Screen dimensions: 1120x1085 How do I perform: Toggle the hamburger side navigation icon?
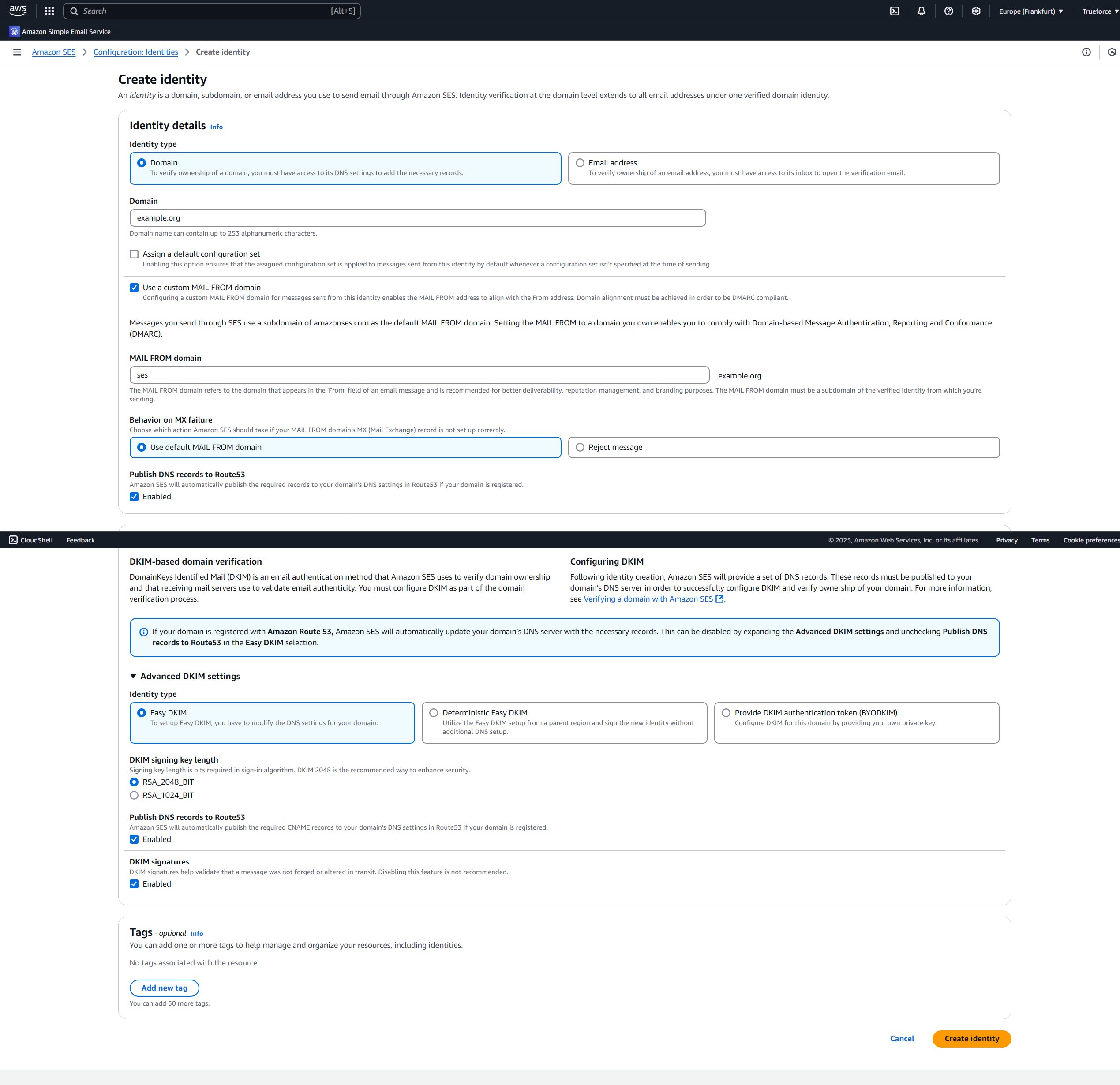click(17, 52)
